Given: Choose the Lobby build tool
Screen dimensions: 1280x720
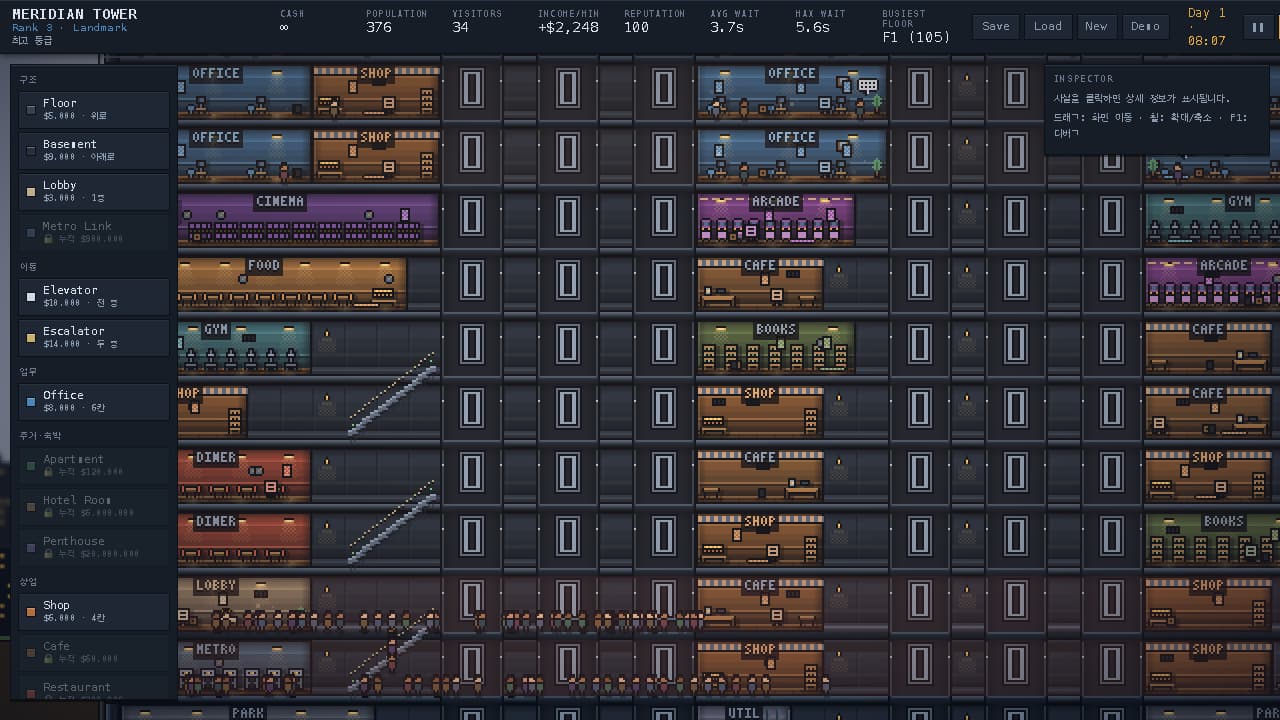Looking at the screenshot, I should coord(94,191).
